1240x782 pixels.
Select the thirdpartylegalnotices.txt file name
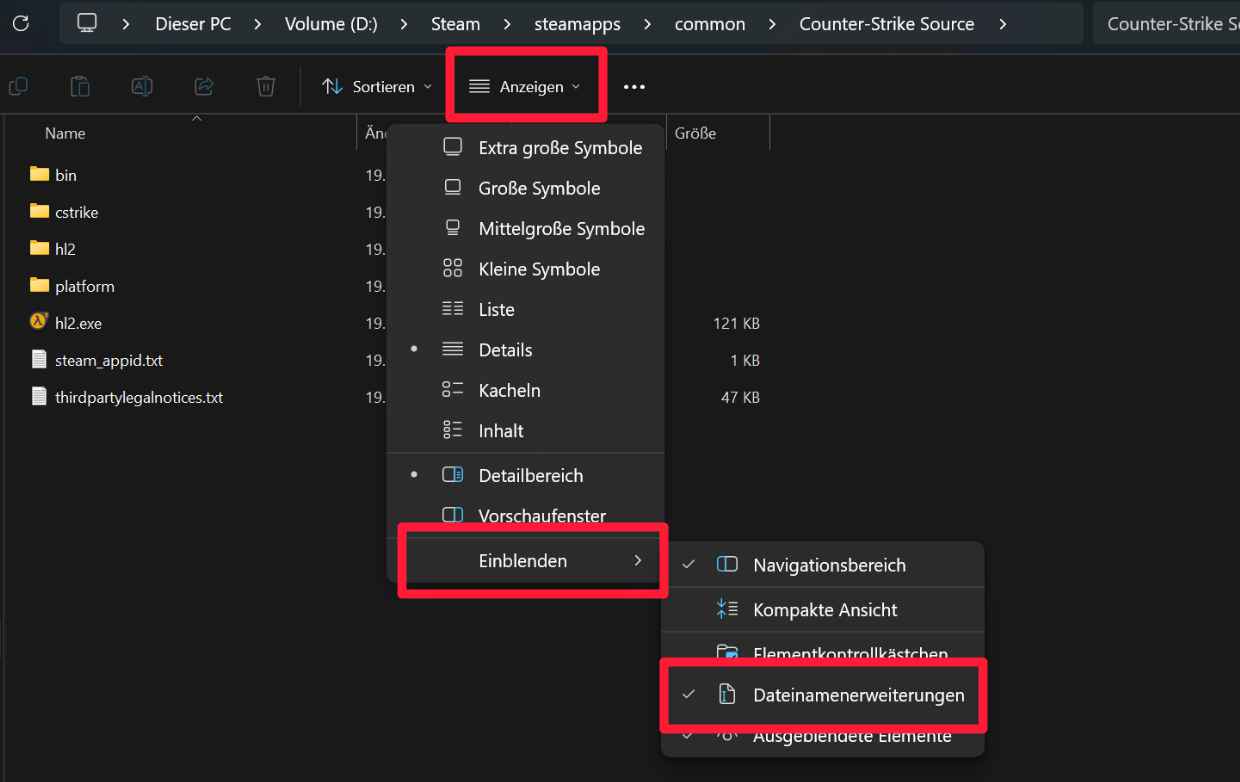139,397
